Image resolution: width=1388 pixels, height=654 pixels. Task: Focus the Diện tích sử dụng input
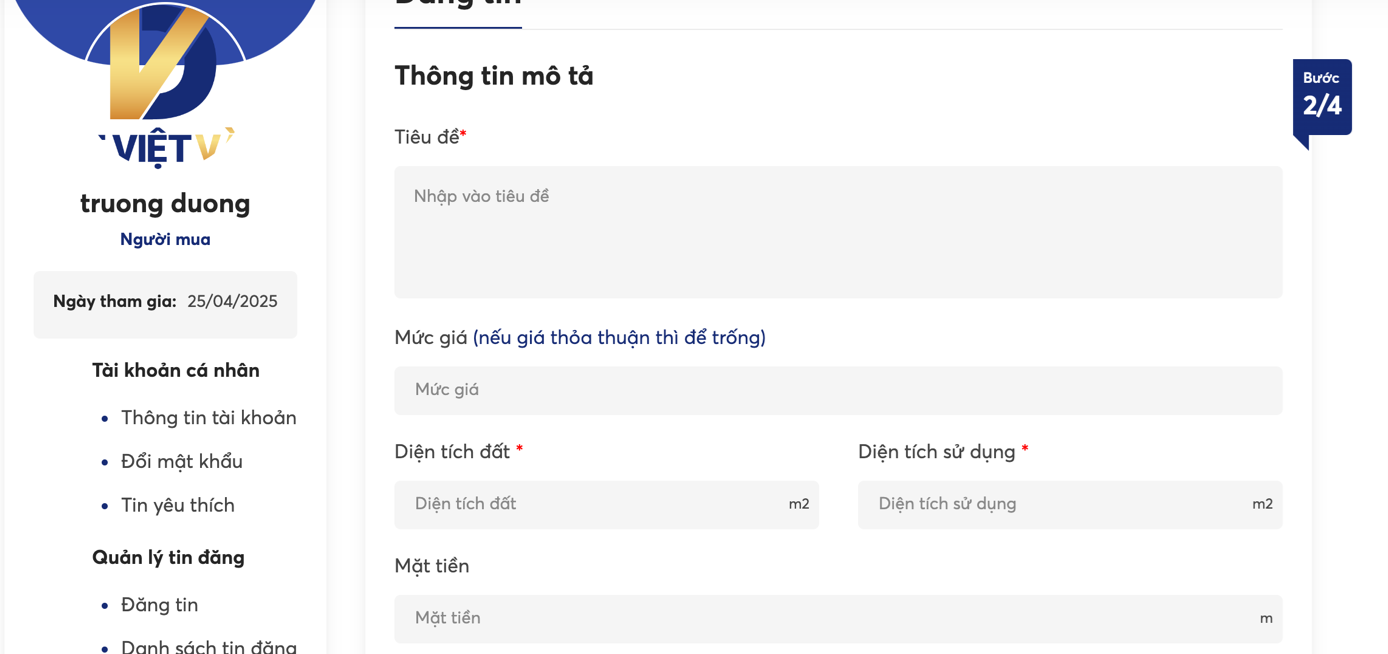(1070, 505)
